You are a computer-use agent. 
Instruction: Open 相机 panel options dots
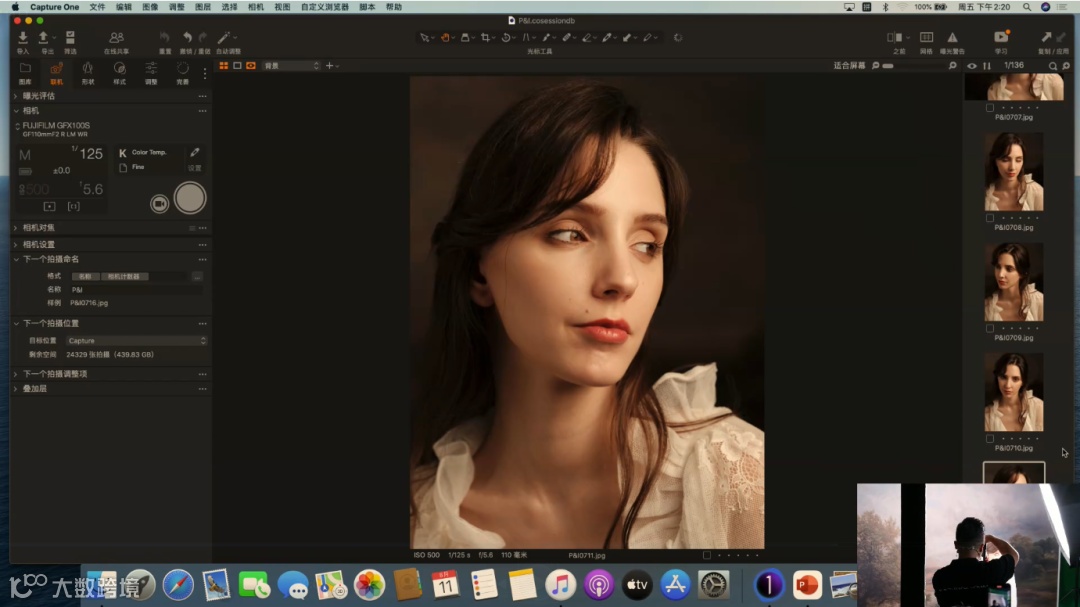tap(202, 111)
